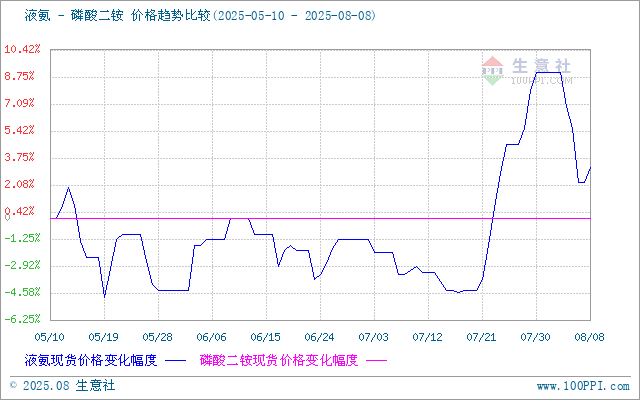The width and height of the screenshot is (640, 400).
Task: Click the magenta 磷酸二铵 line near 06/24
Action: 320,219
